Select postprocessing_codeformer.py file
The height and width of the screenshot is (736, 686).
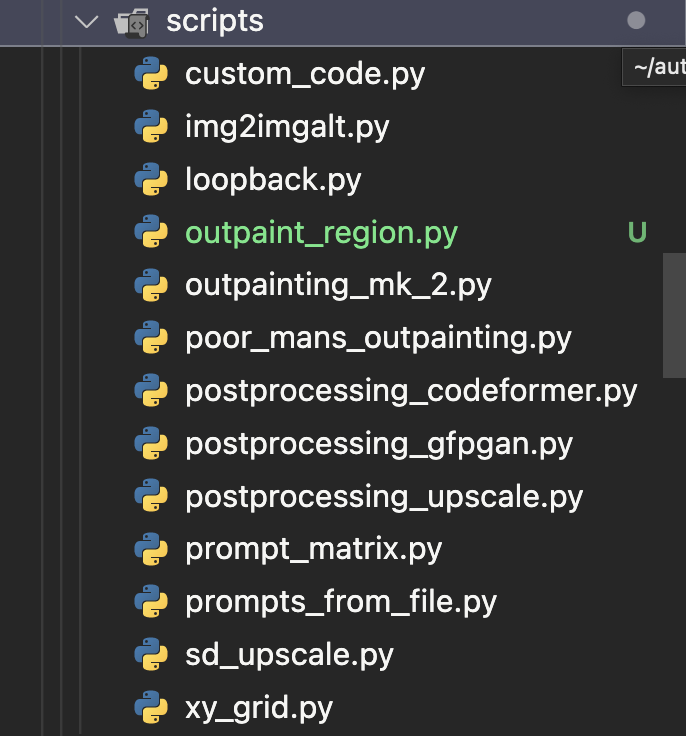[x=411, y=391]
